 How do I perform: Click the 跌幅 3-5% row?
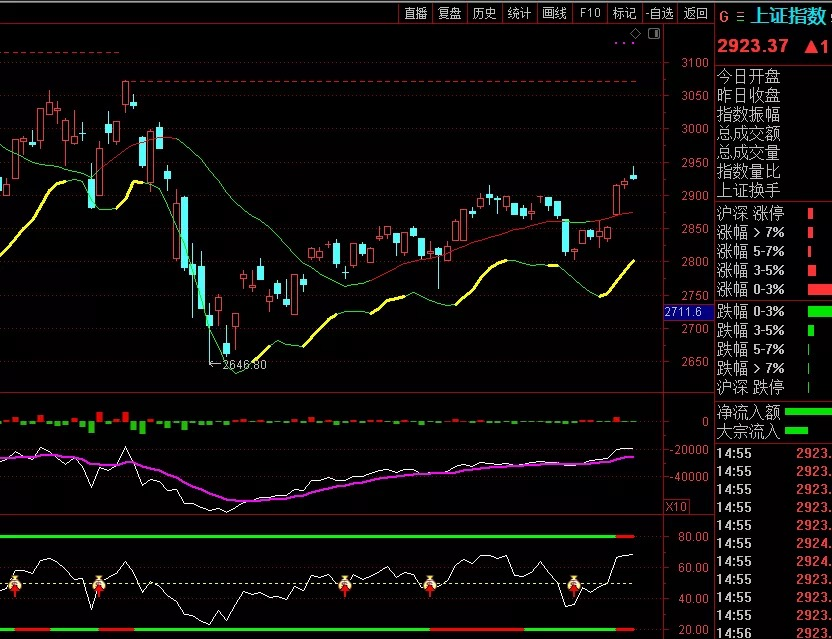(774, 330)
